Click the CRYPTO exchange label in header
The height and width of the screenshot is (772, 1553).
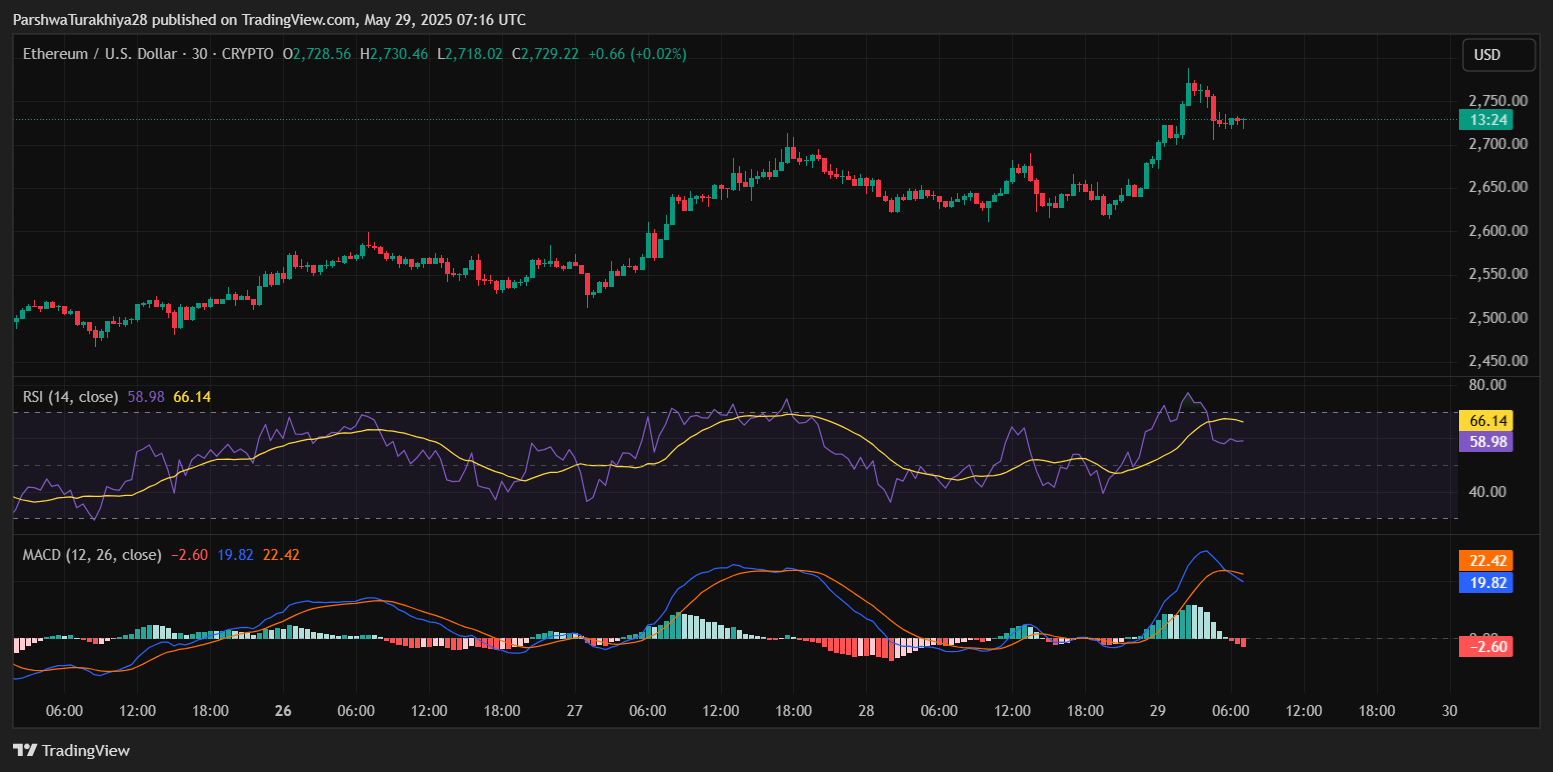click(246, 54)
